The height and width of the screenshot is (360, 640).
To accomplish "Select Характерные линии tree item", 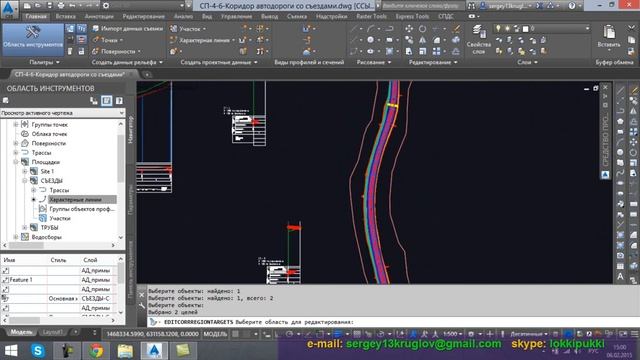I will (x=76, y=200).
